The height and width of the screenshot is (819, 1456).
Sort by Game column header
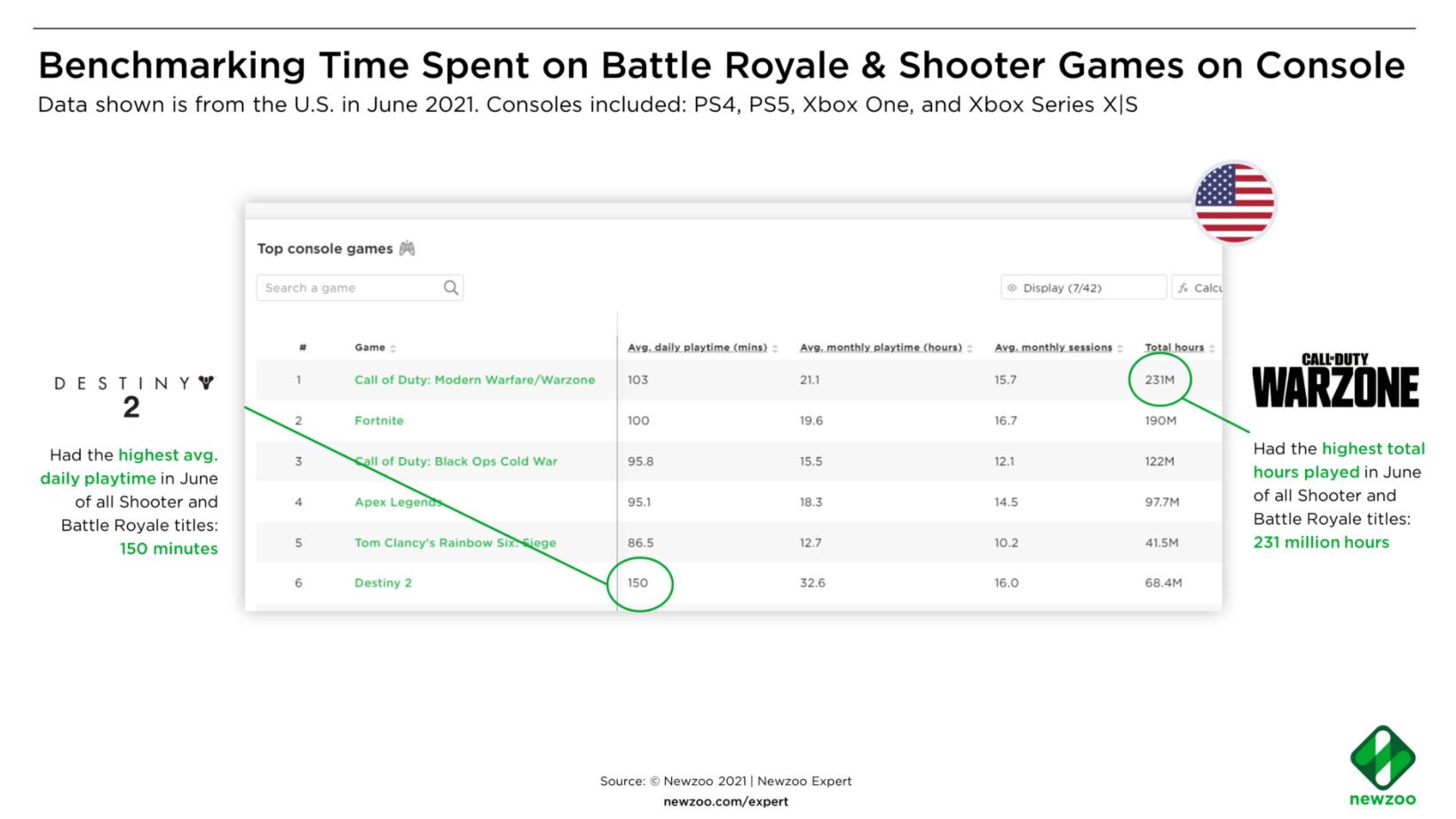pyautogui.click(x=376, y=348)
